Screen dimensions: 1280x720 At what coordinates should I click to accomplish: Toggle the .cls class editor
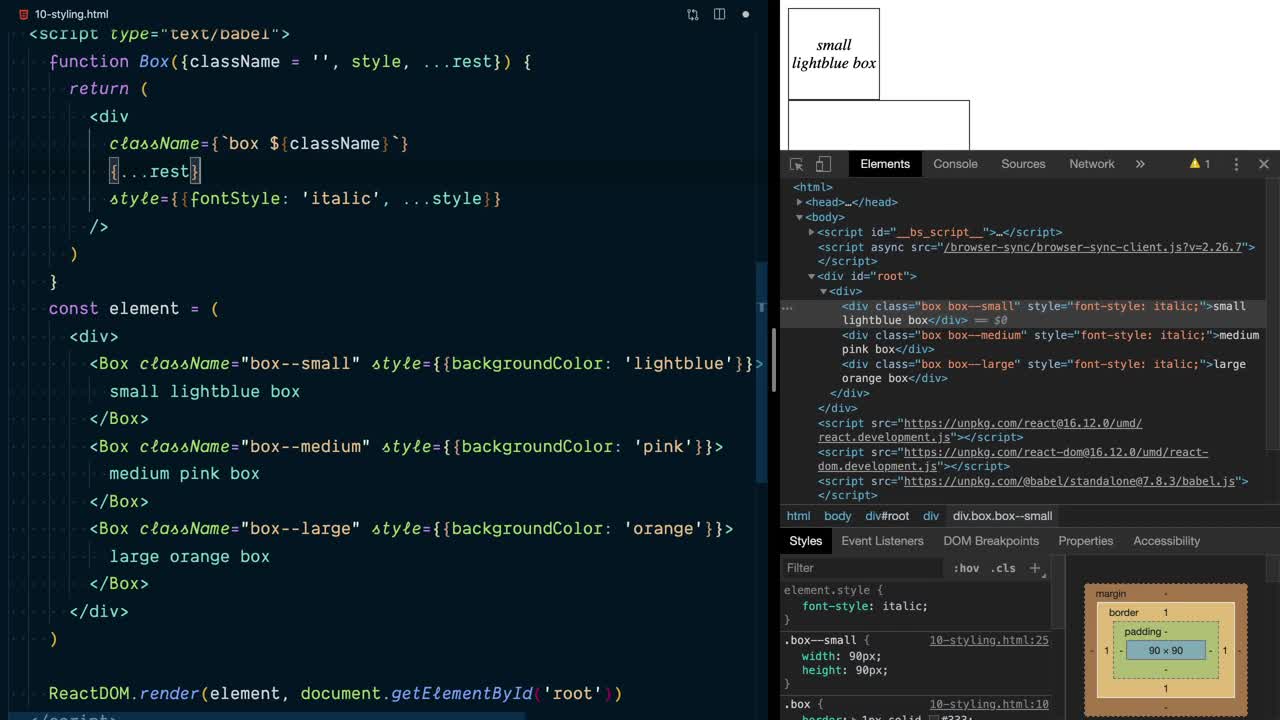coord(1003,568)
